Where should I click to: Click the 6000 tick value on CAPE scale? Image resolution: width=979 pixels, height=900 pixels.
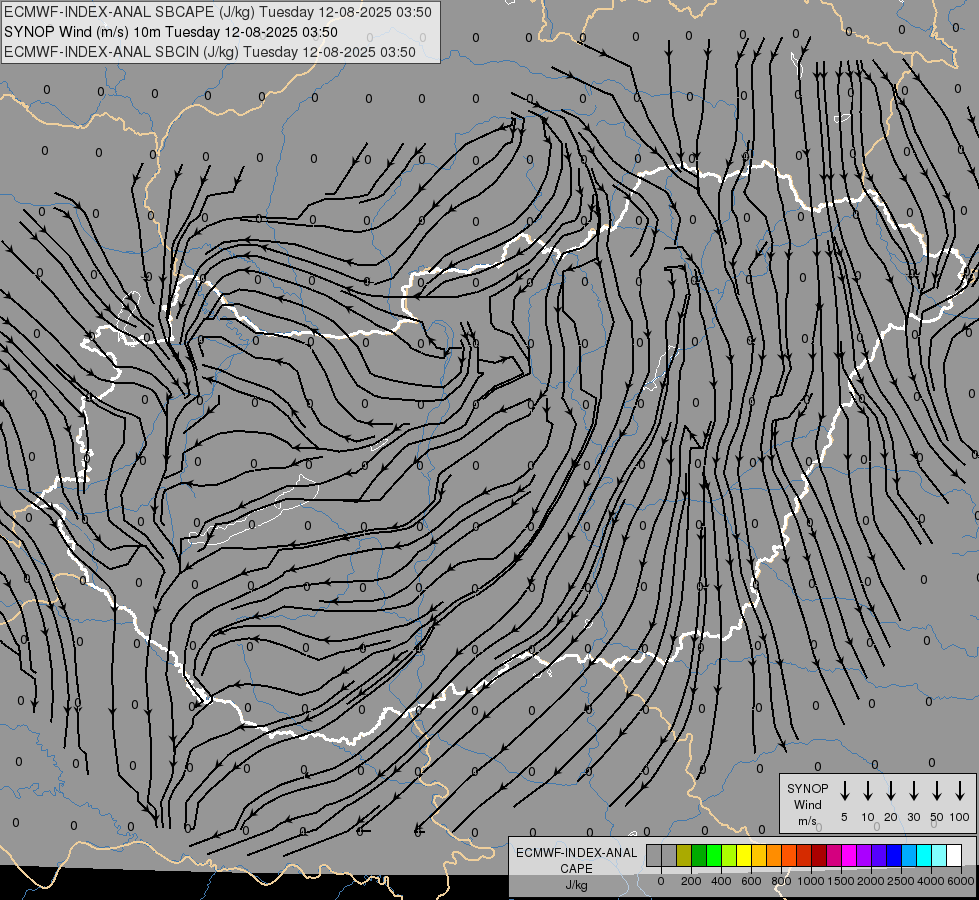pyautogui.click(x=961, y=881)
